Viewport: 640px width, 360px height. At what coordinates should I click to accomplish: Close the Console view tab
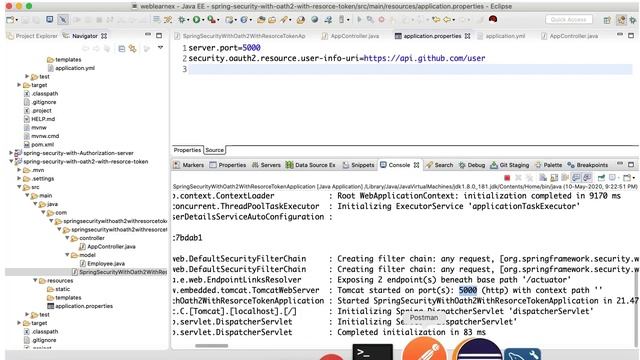[416, 165]
